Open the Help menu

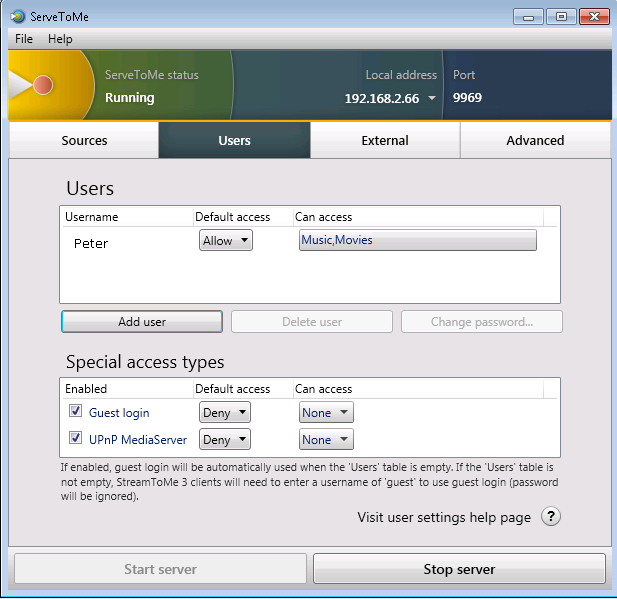point(60,39)
